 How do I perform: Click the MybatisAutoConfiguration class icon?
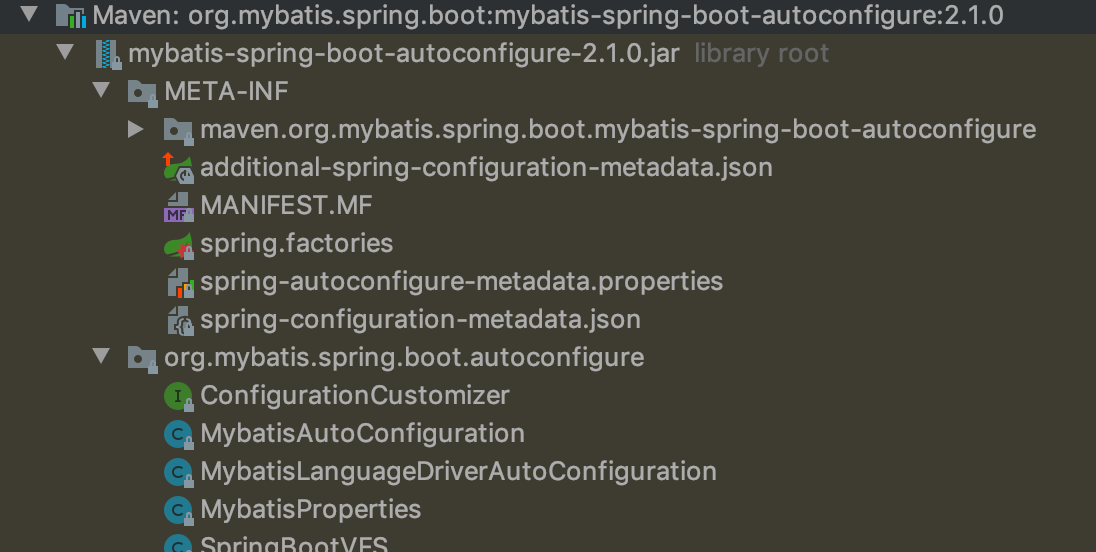(x=178, y=435)
